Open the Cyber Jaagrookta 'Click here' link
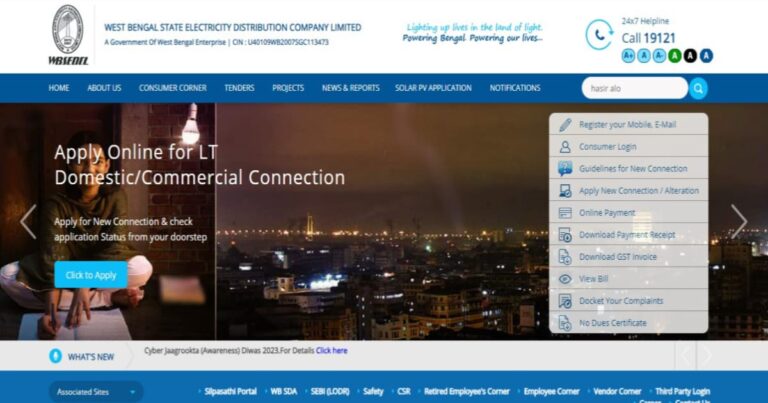Screen dimensions: 768x403 [x=332, y=351]
